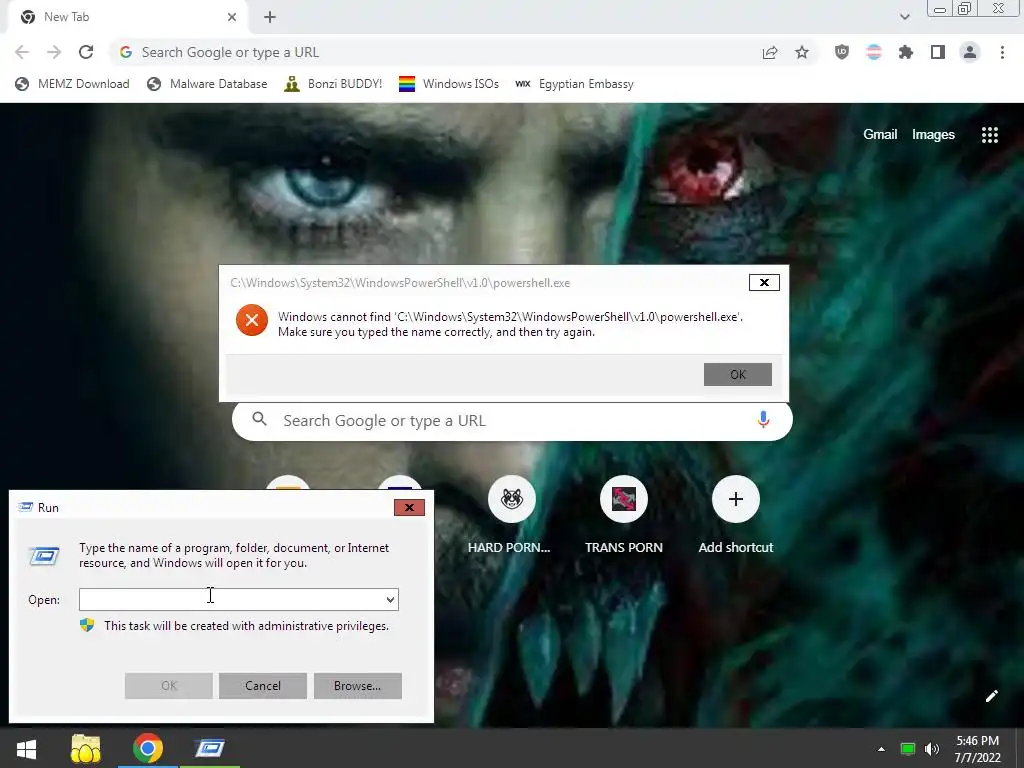This screenshot has width=1024, height=768.
Task: Click the search magnifier icon
Action: (259, 419)
